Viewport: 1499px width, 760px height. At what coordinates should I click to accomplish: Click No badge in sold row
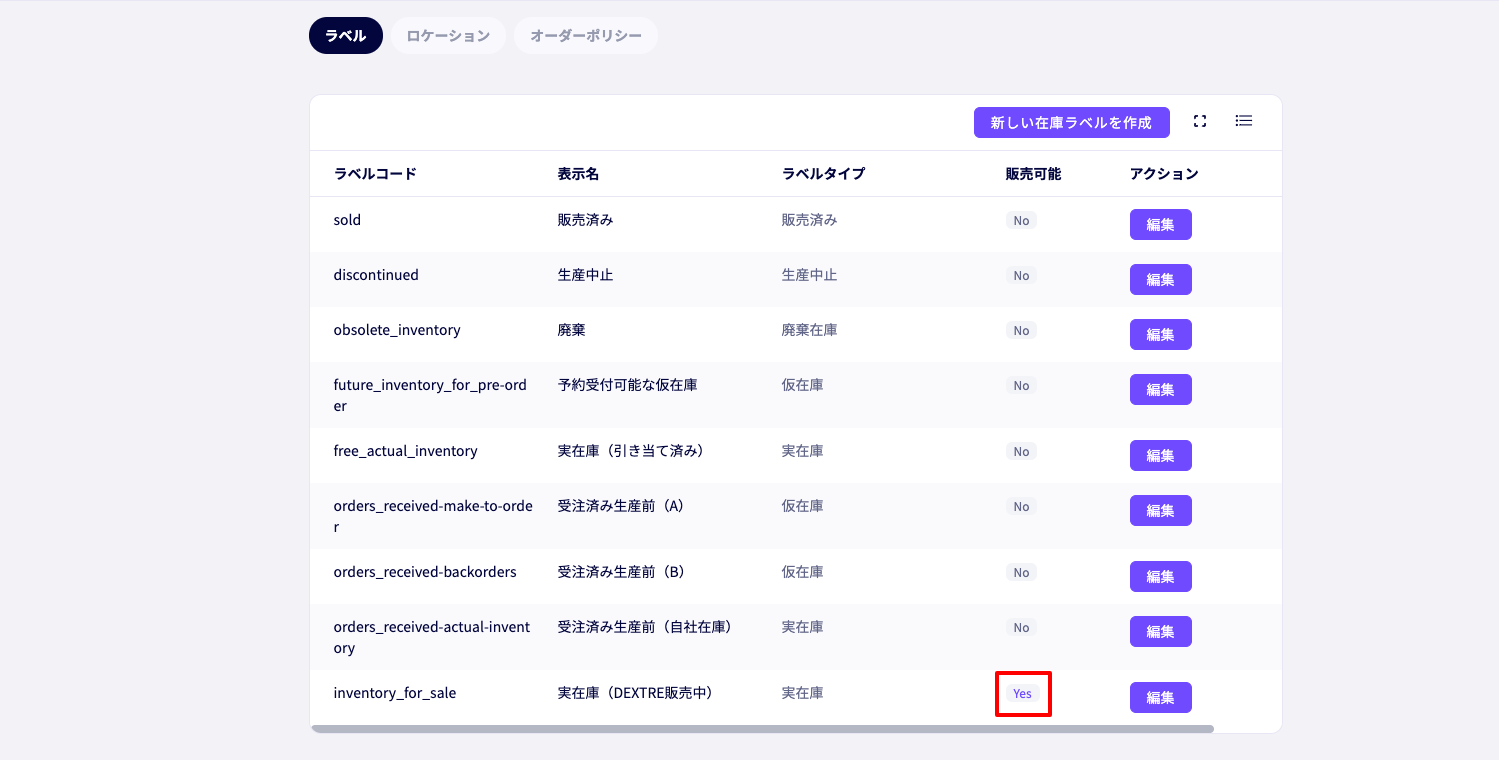click(x=1021, y=221)
